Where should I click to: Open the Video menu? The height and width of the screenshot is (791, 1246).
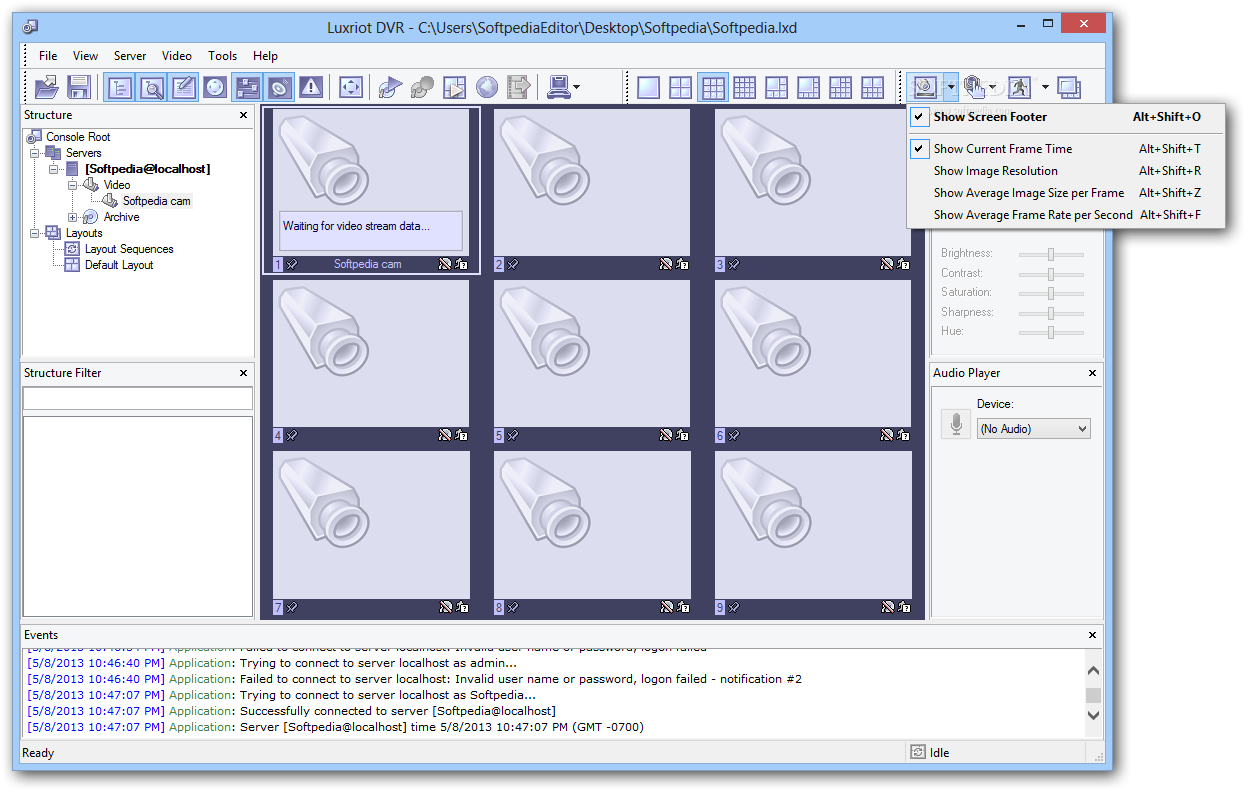coord(177,56)
